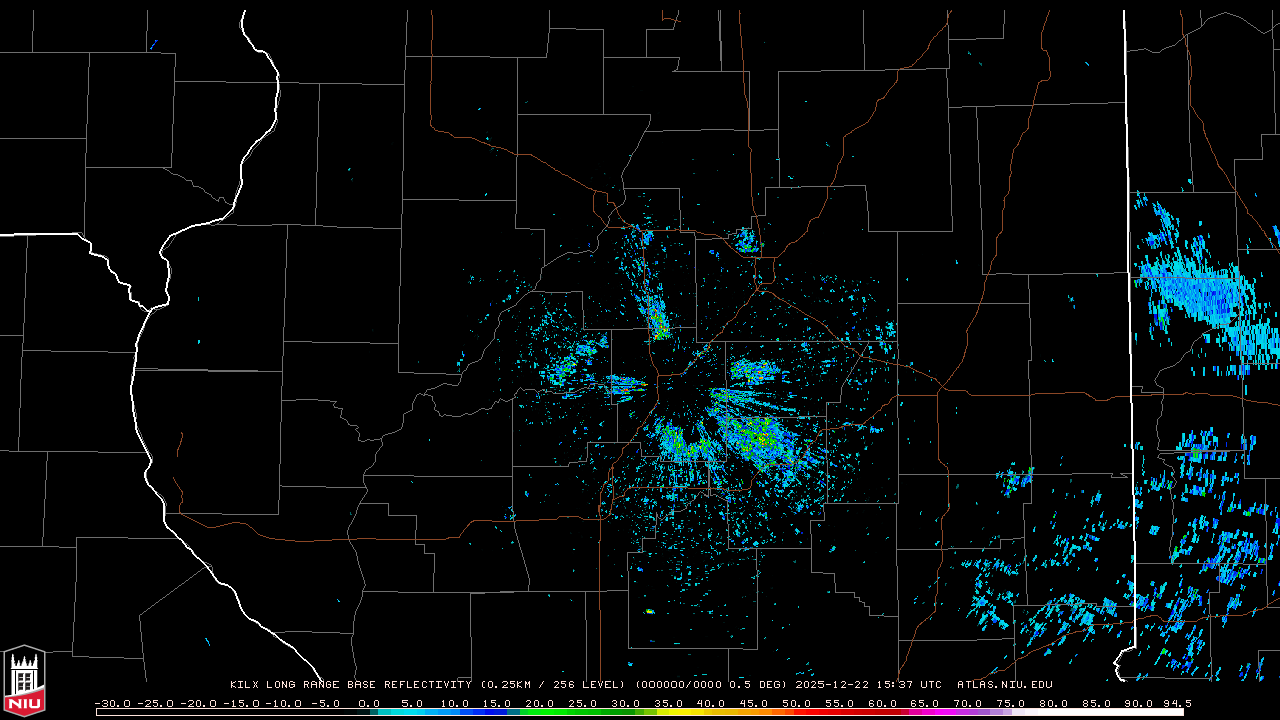
Task: Click the 50.0 label on the color scale
Action: click(x=796, y=703)
